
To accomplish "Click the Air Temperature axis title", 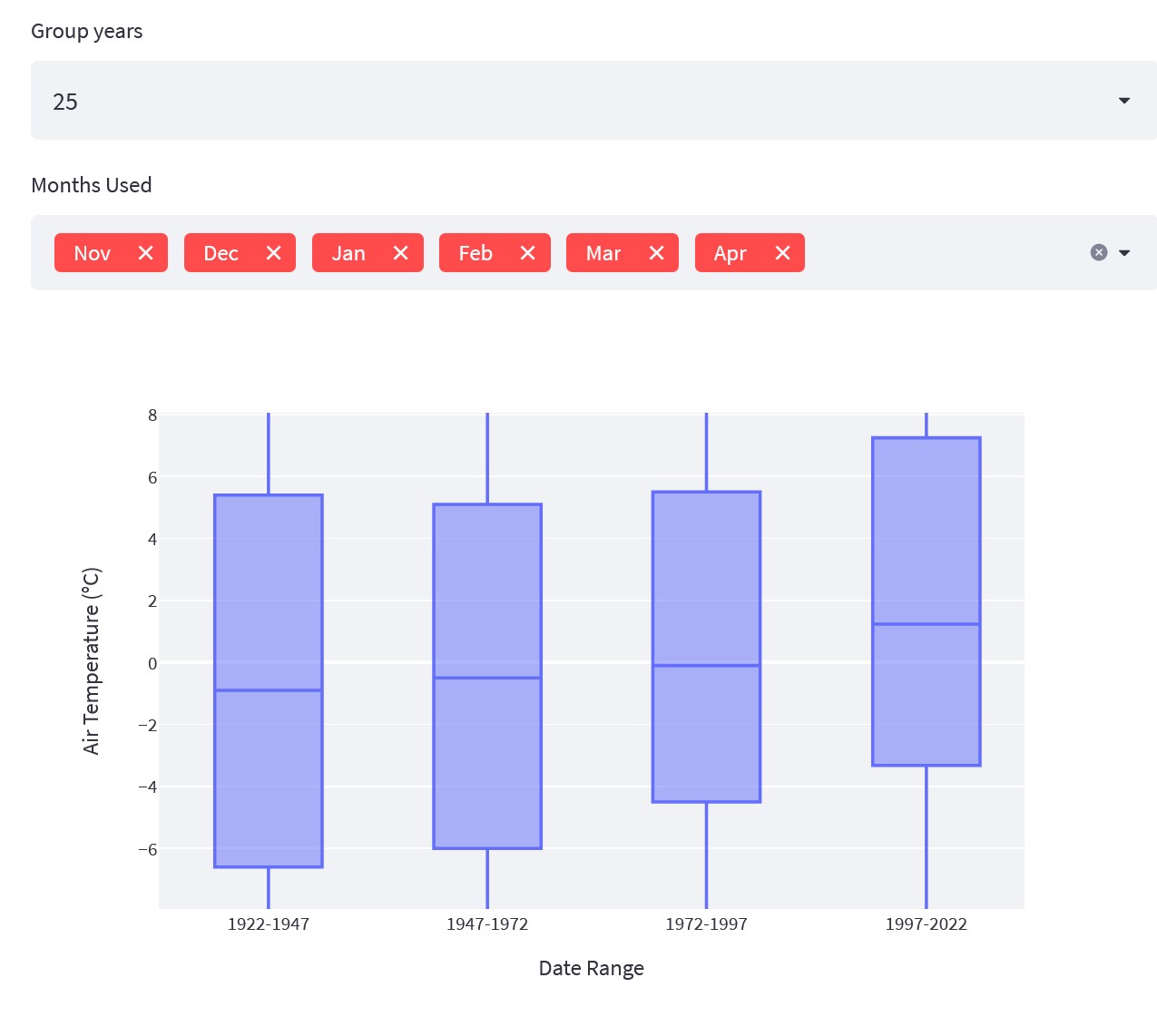I will [x=92, y=660].
